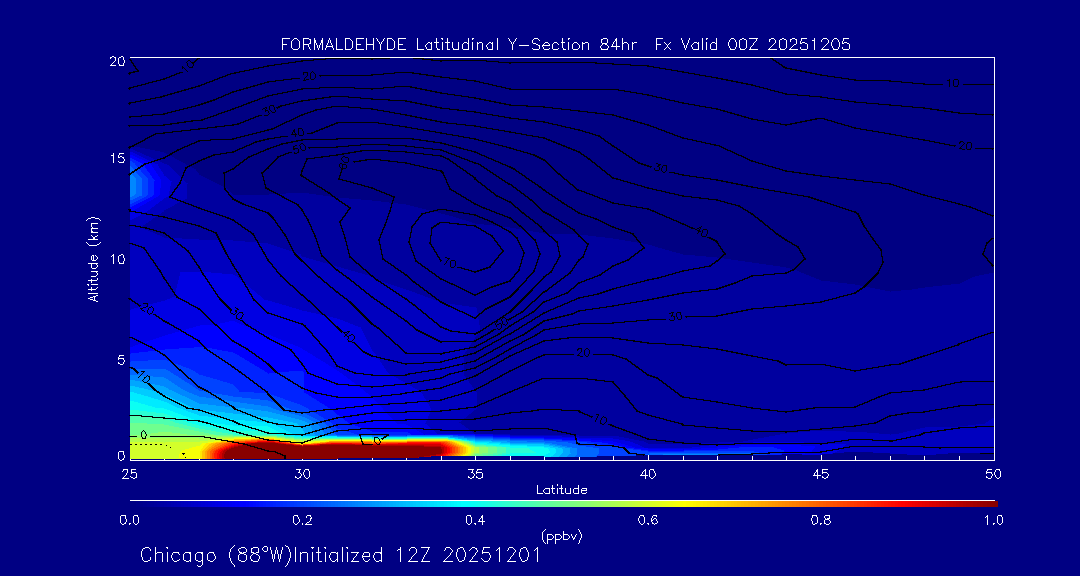Click the 35 latitude tick label
This screenshot has width=1080, height=576.
click(x=475, y=473)
